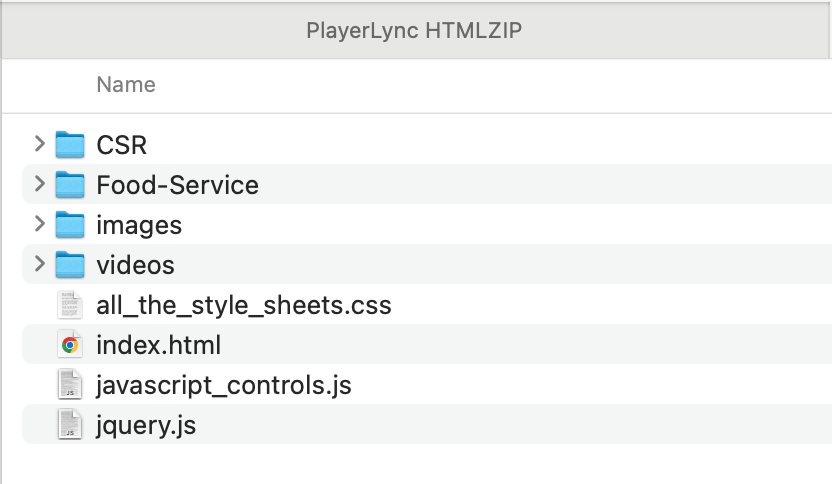Select the images folder name
This screenshot has height=484, width=832.
139,226
